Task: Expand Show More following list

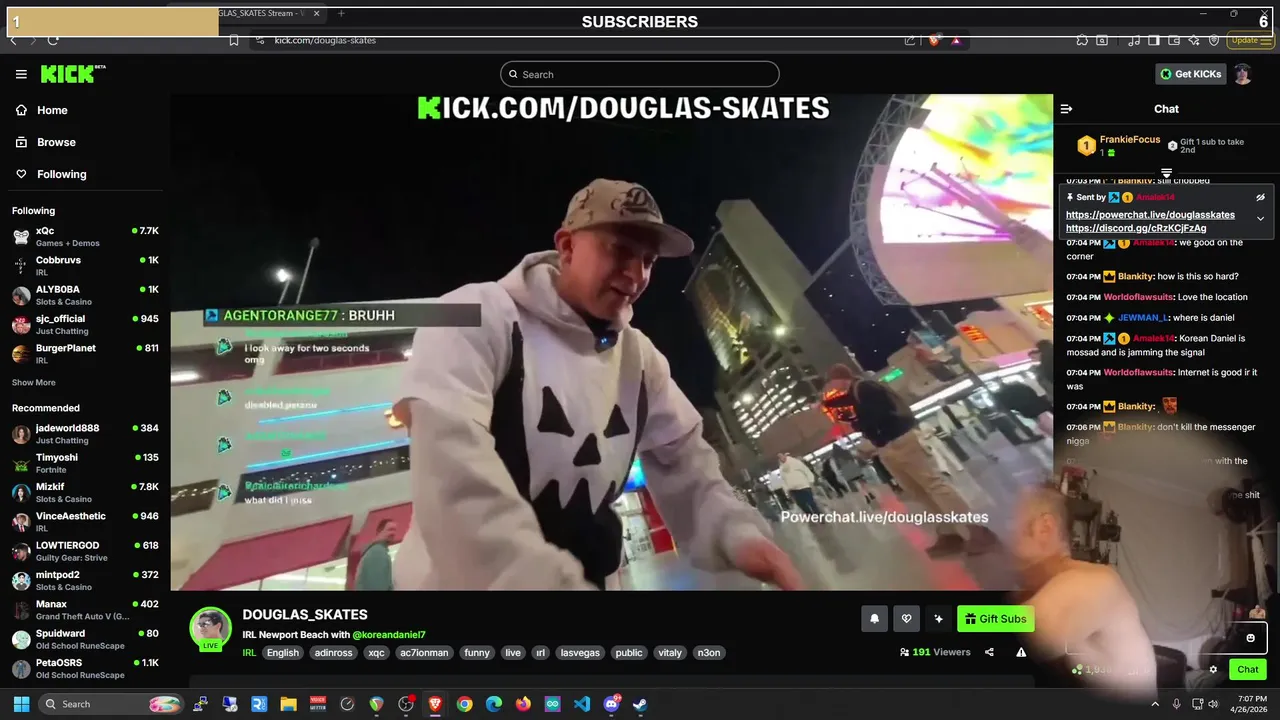Action: [34, 382]
